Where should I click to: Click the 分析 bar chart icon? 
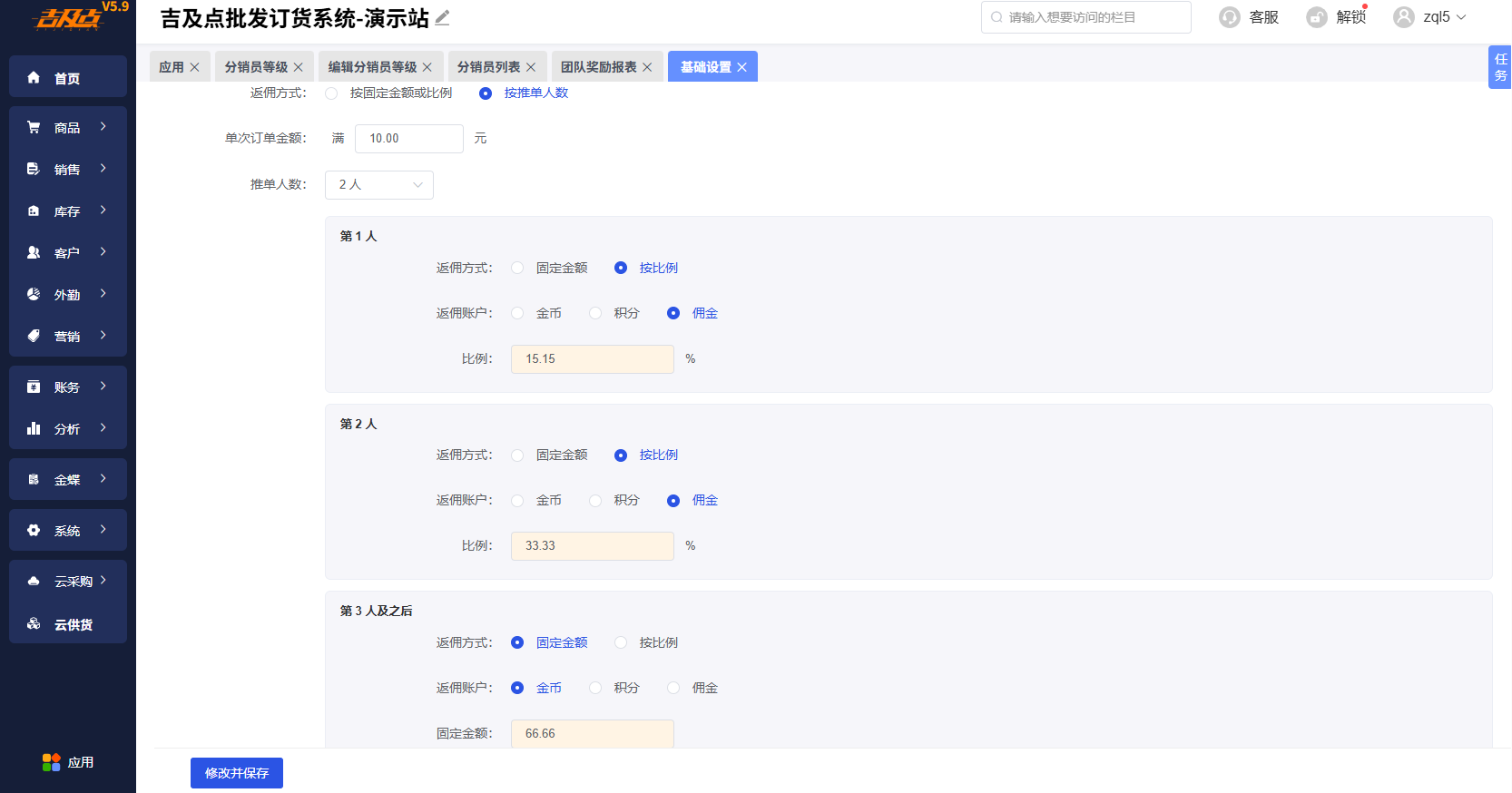tap(34, 428)
